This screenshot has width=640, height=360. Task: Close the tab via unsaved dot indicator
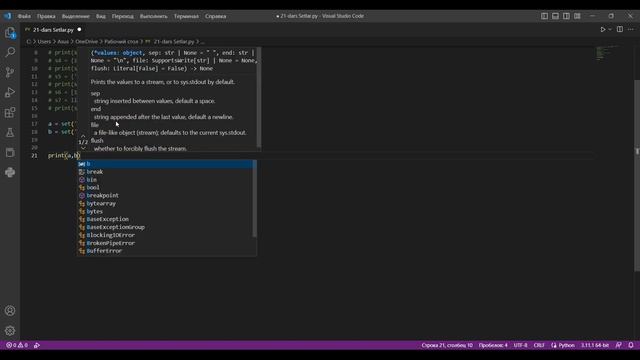[x=79, y=29]
